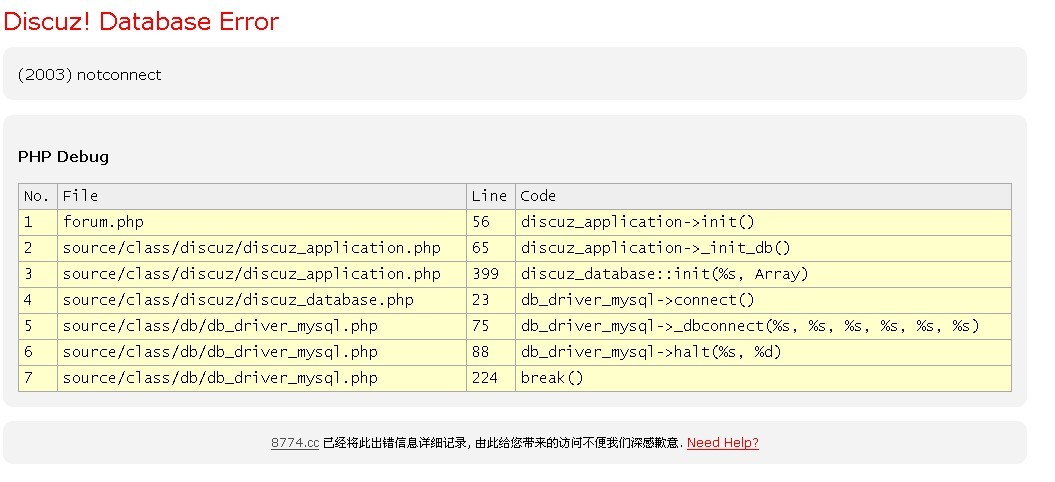Click row number 1 cell
The height and width of the screenshot is (482, 1055).
click(x=38, y=222)
